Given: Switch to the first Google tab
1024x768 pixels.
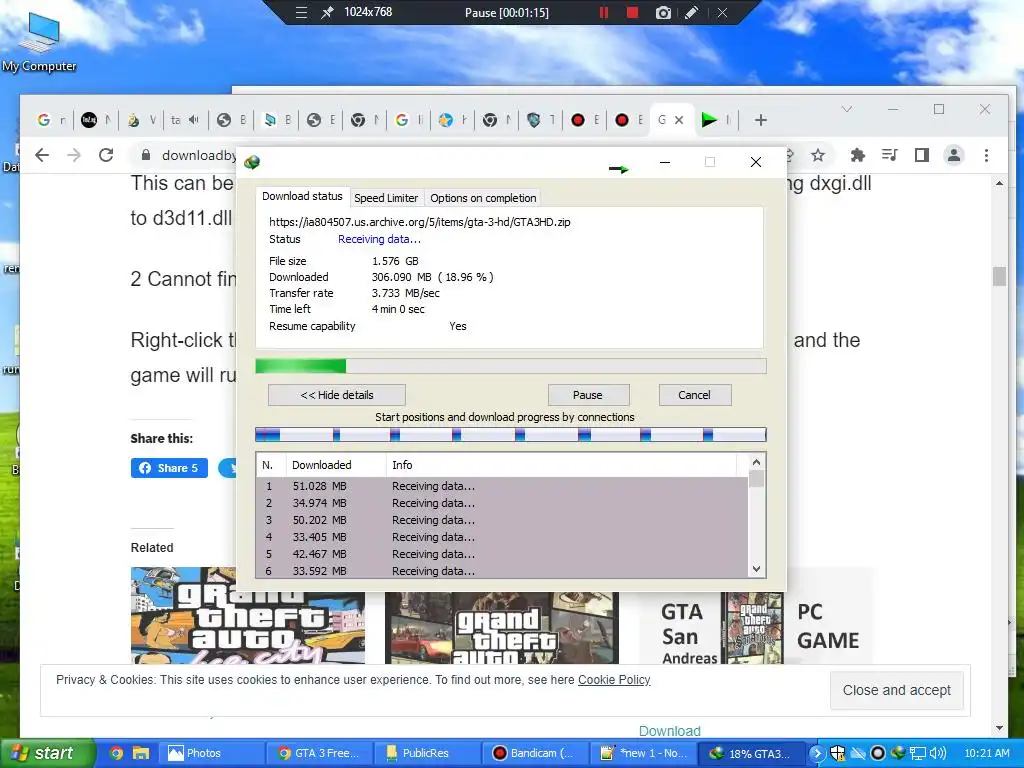Looking at the screenshot, I should 52,120.
